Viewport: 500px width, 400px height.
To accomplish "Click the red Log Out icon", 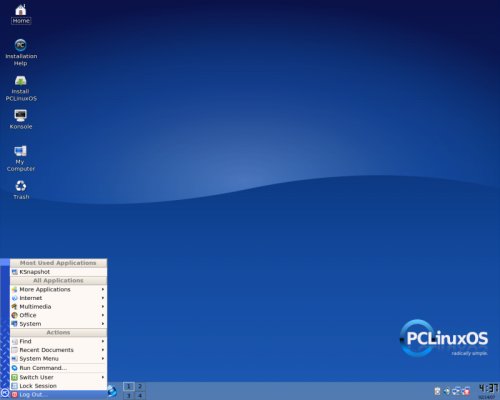I will tap(14, 395).
